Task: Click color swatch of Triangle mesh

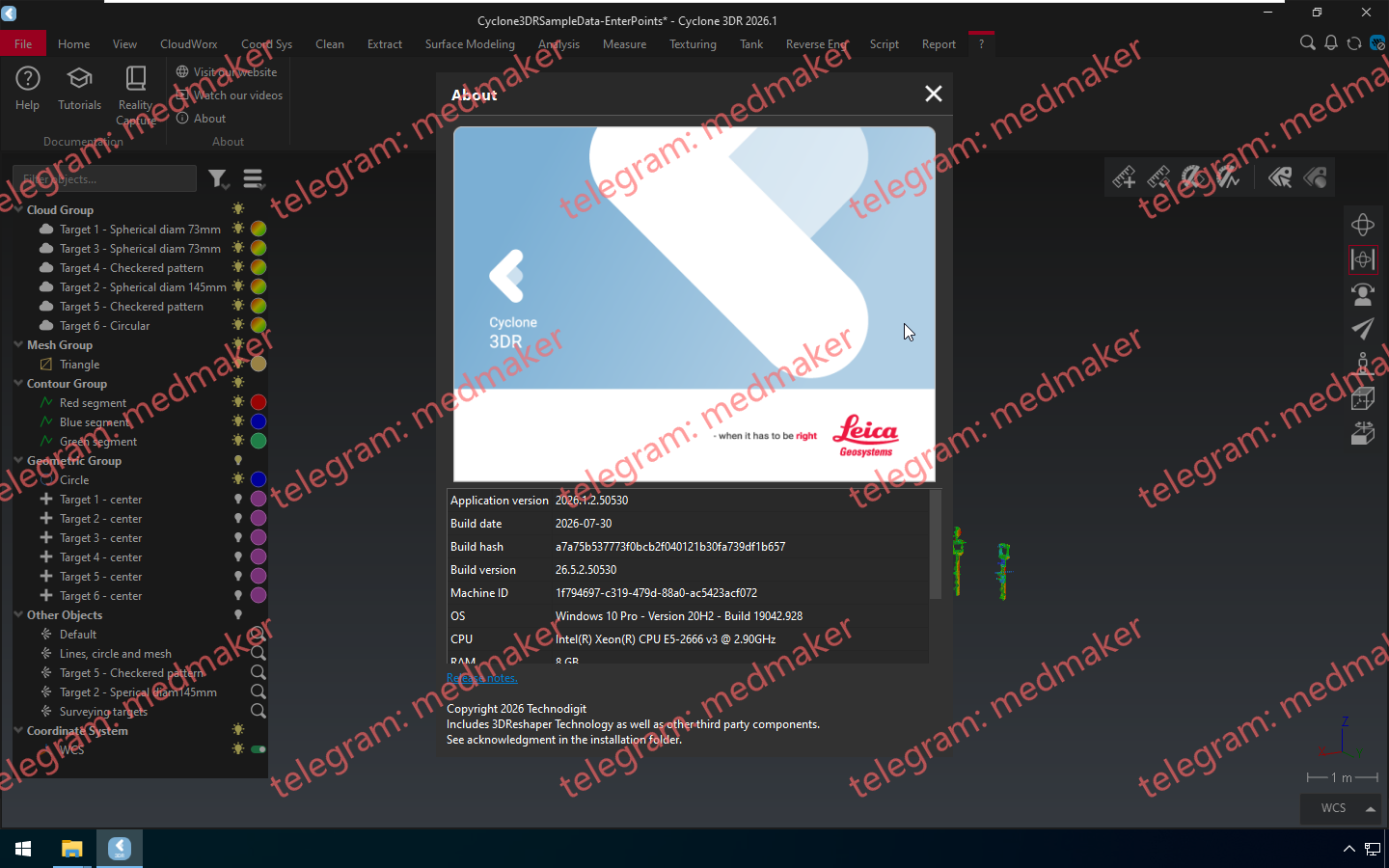Action: 259,364
